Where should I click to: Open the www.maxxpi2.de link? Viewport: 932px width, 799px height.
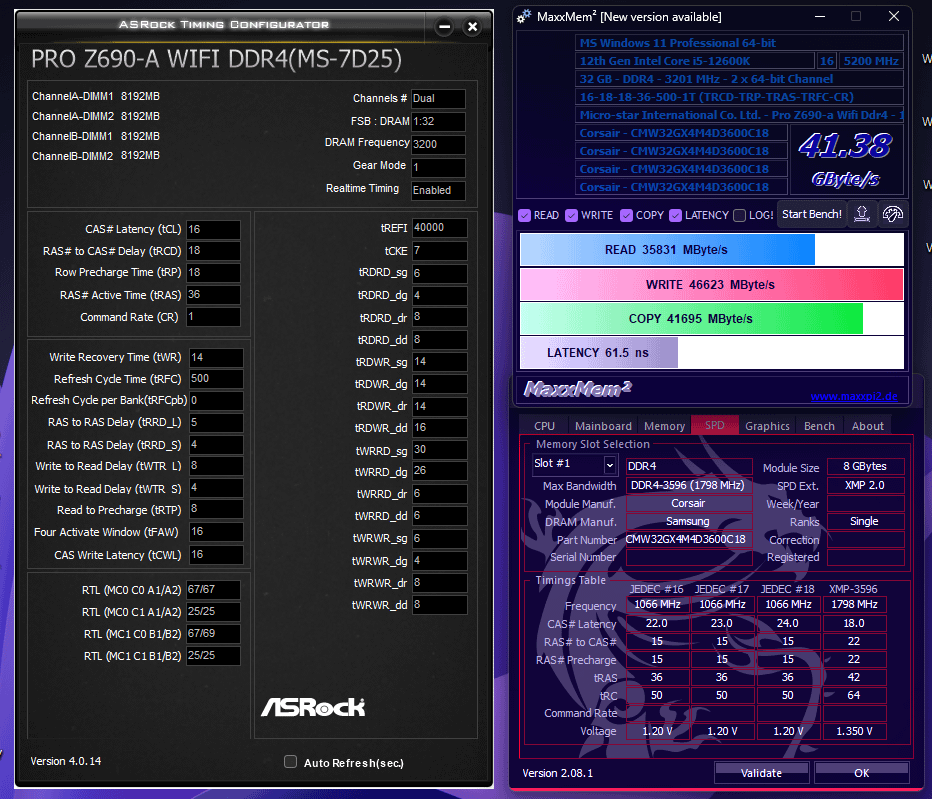pos(854,397)
